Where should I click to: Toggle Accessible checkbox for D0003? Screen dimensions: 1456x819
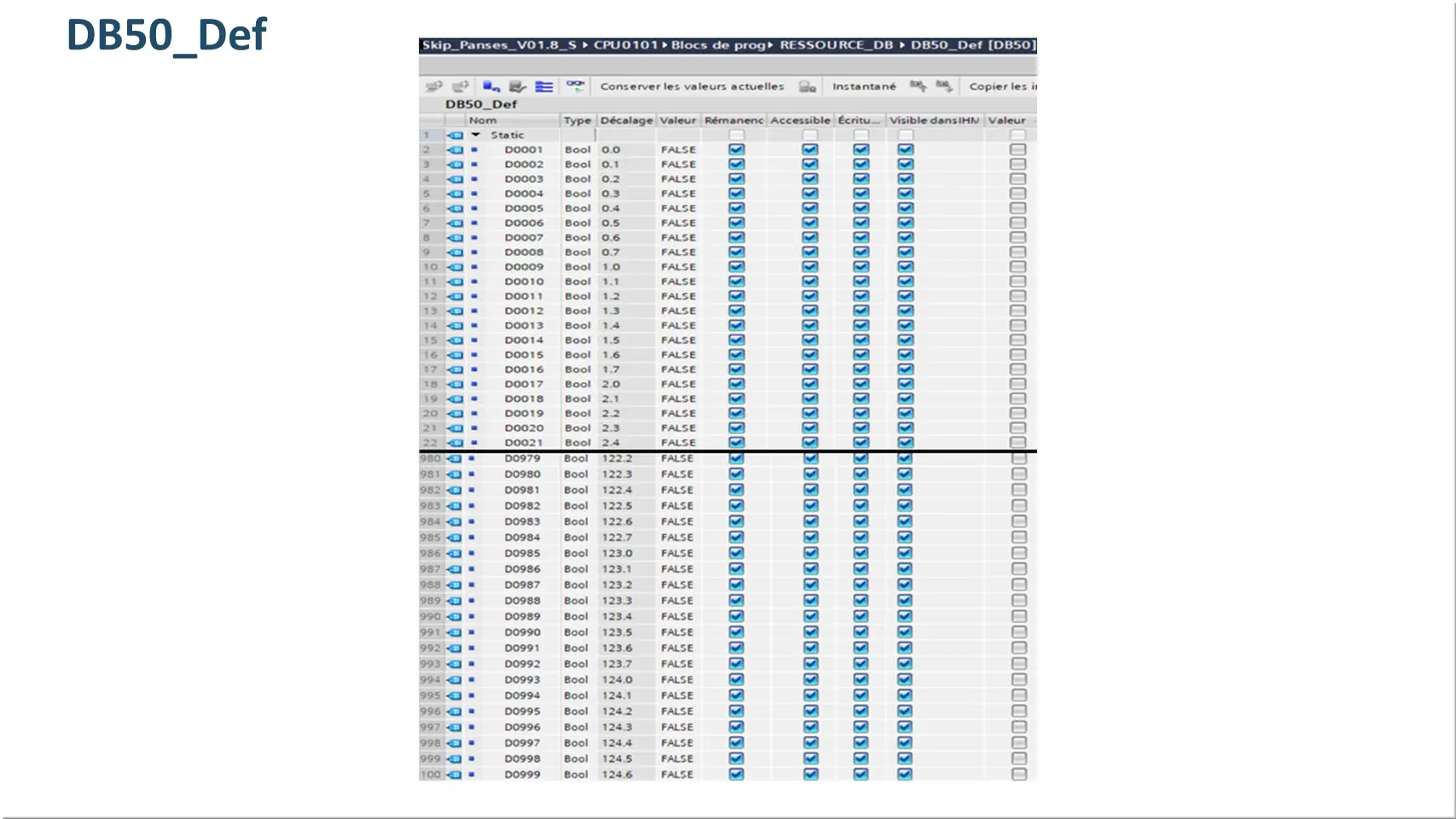click(810, 179)
